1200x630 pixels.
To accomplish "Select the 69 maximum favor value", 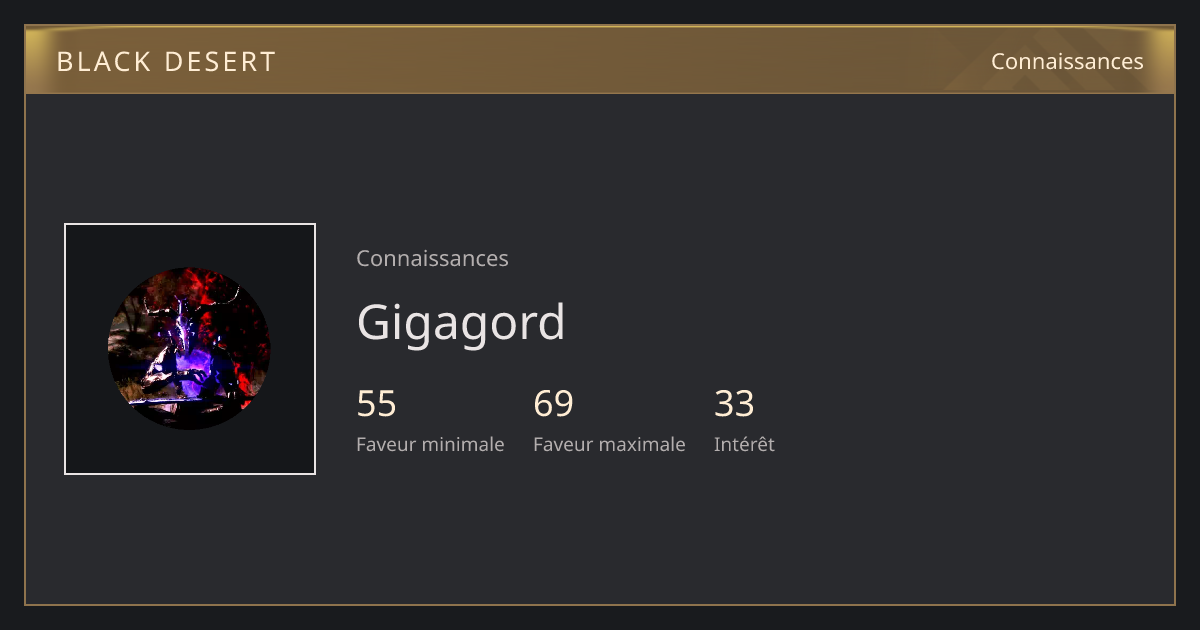I will coord(554,404).
